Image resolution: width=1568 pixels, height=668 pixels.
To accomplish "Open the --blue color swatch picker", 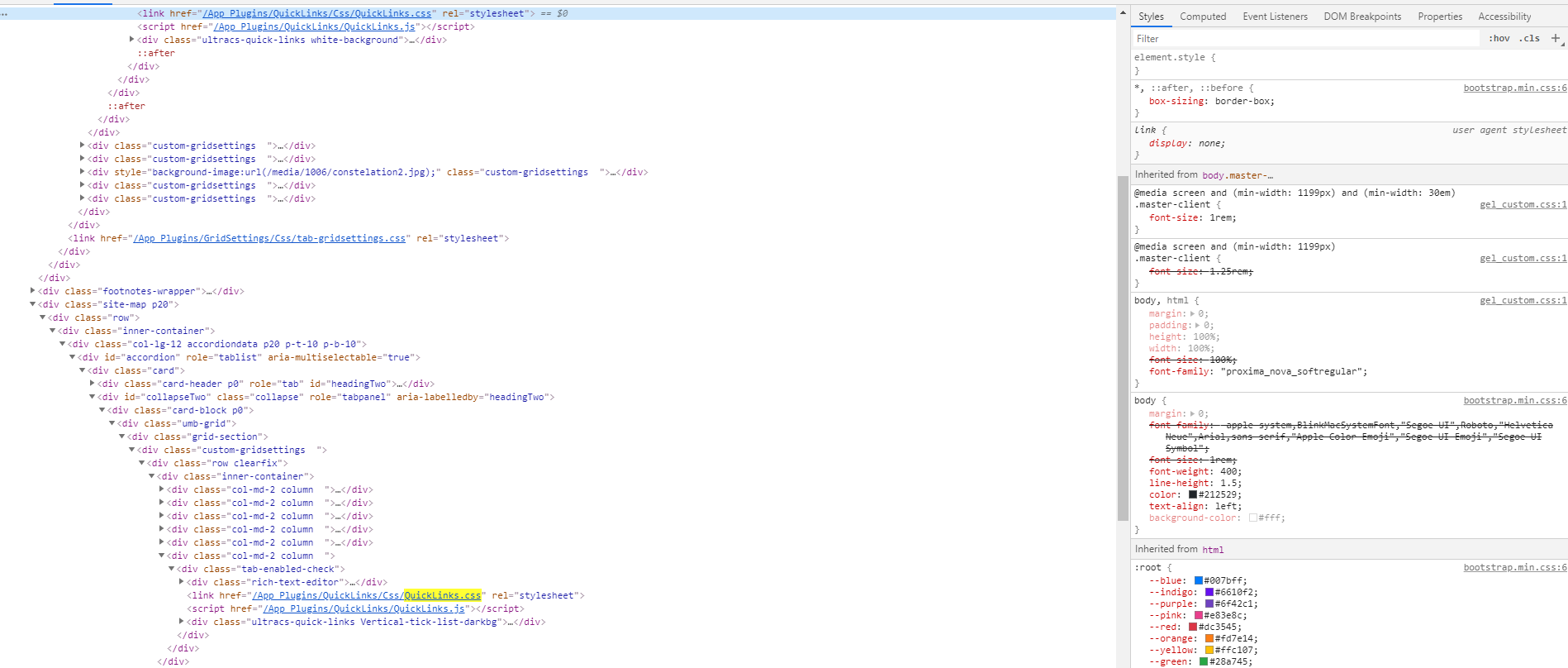I will (x=1199, y=581).
